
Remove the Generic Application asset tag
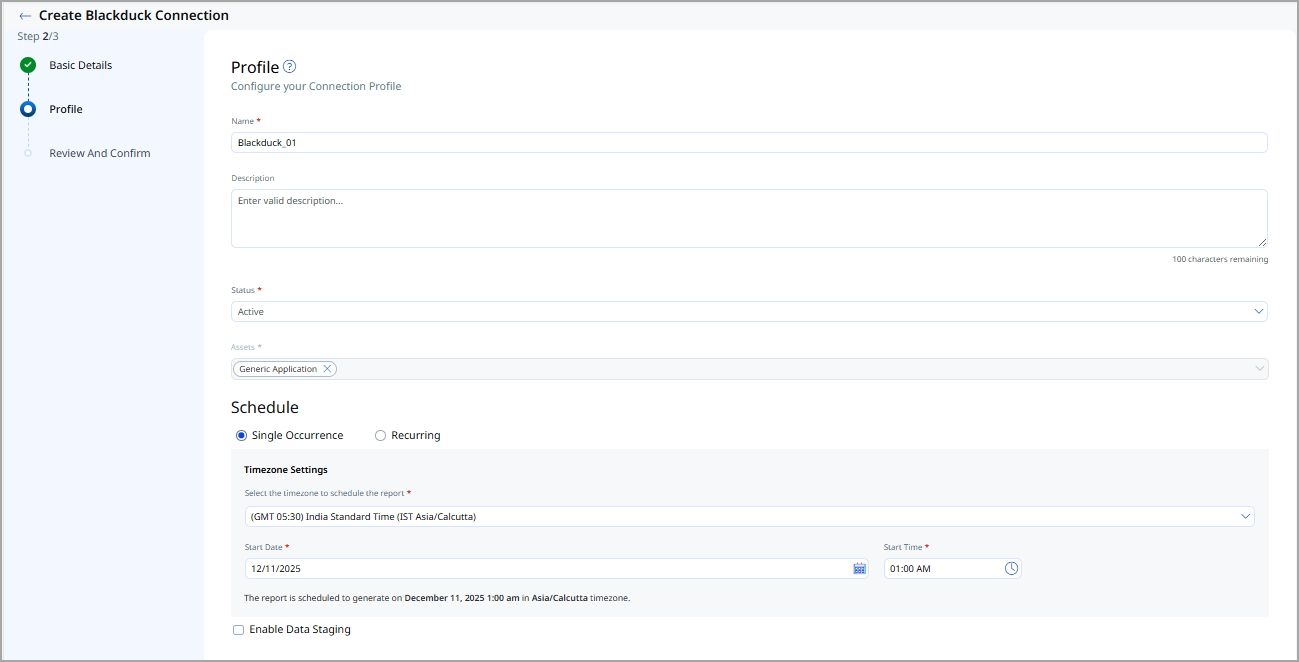point(327,369)
